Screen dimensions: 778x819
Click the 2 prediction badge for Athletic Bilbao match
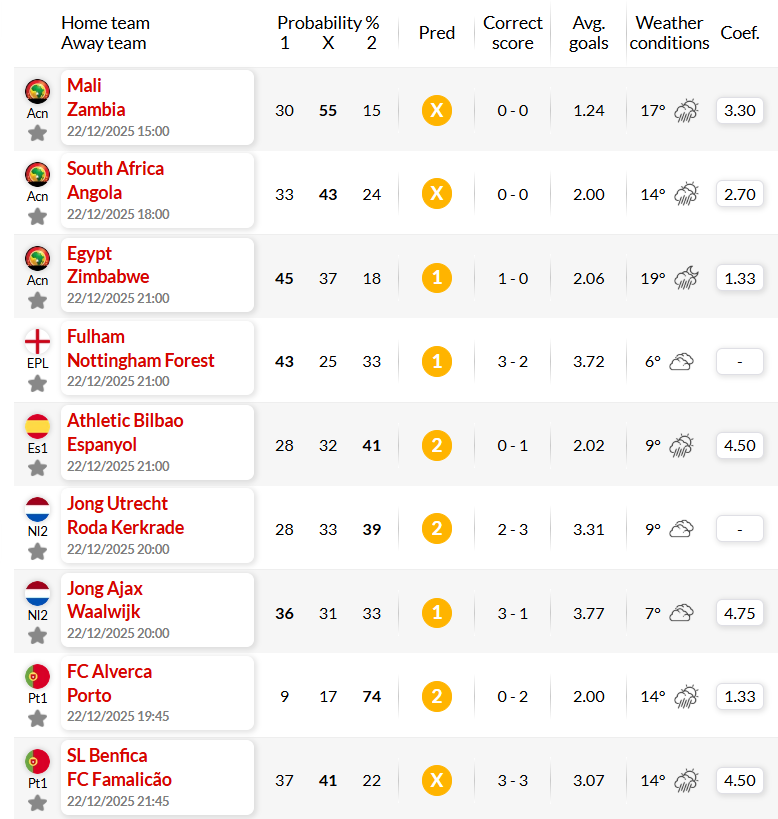pos(437,445)
